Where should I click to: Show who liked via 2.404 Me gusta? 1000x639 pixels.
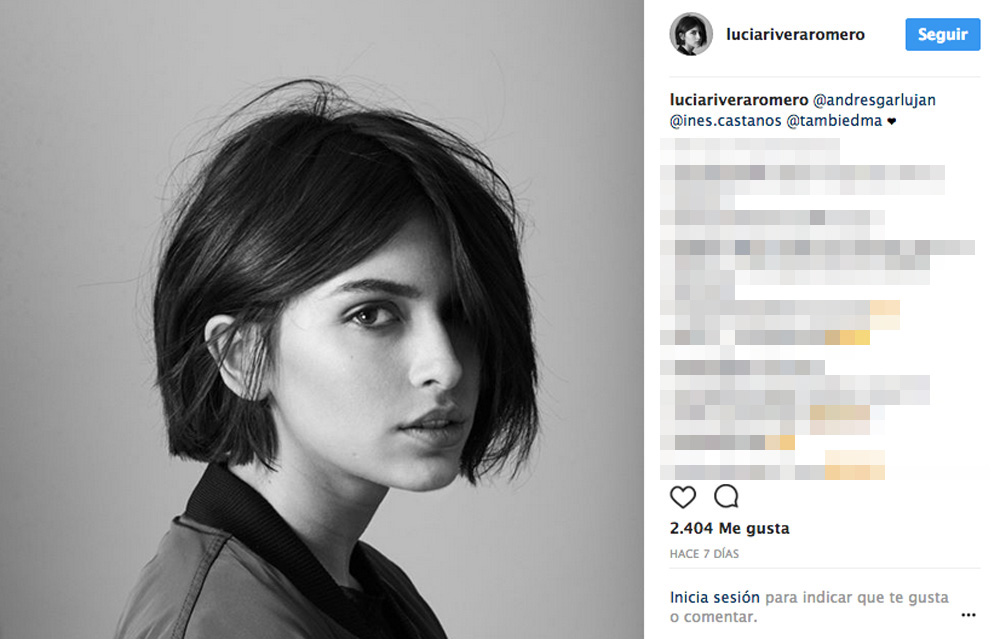coord(730,528)
